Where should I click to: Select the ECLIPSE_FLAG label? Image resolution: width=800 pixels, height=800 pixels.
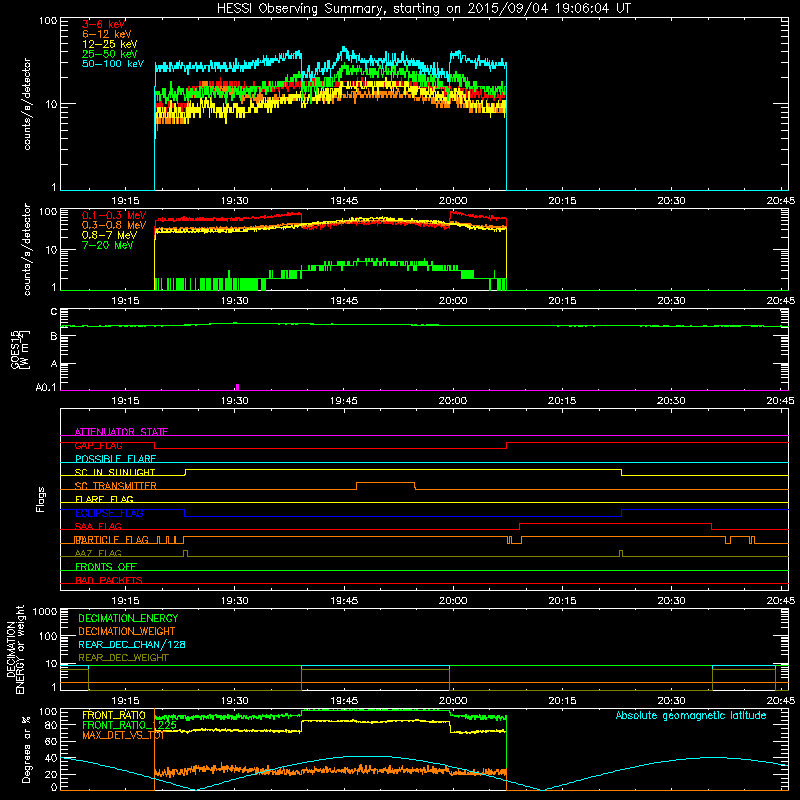109,513
